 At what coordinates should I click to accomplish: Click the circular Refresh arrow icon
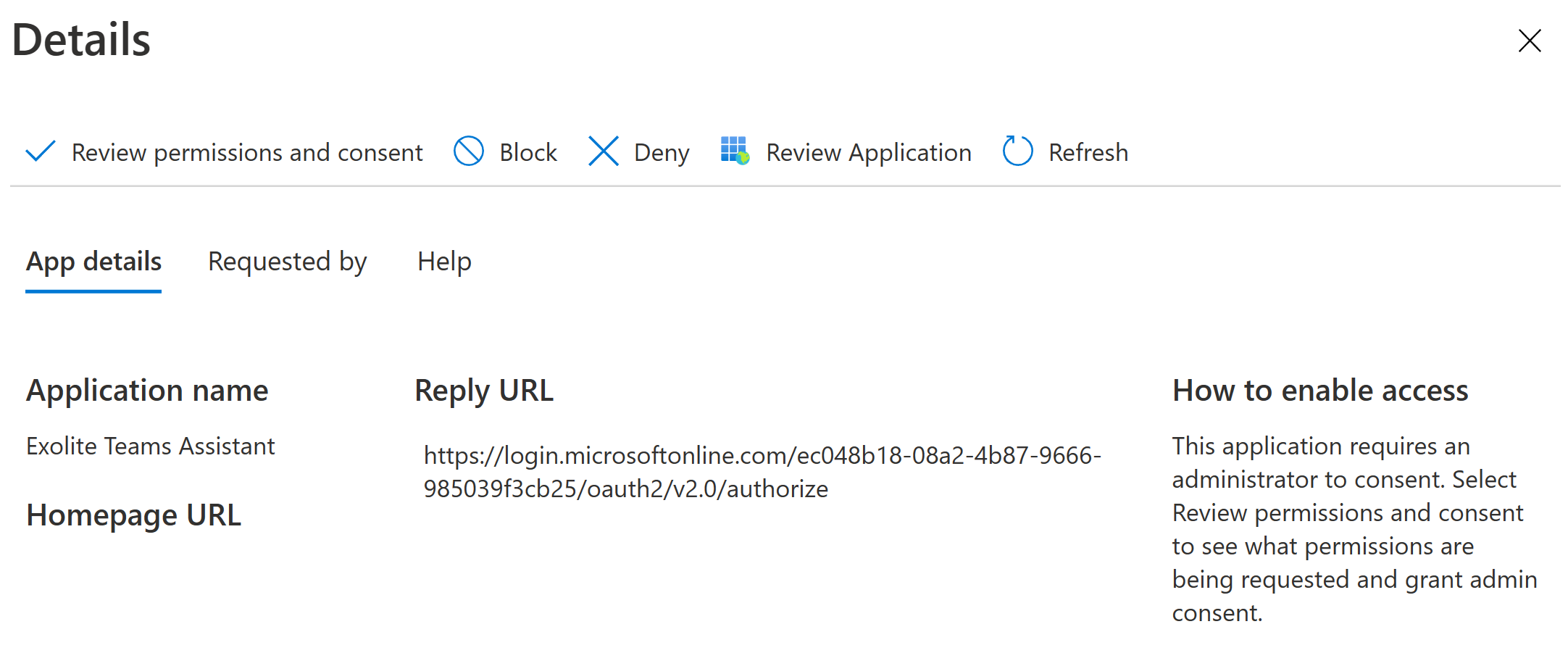tap(1017, 151)
